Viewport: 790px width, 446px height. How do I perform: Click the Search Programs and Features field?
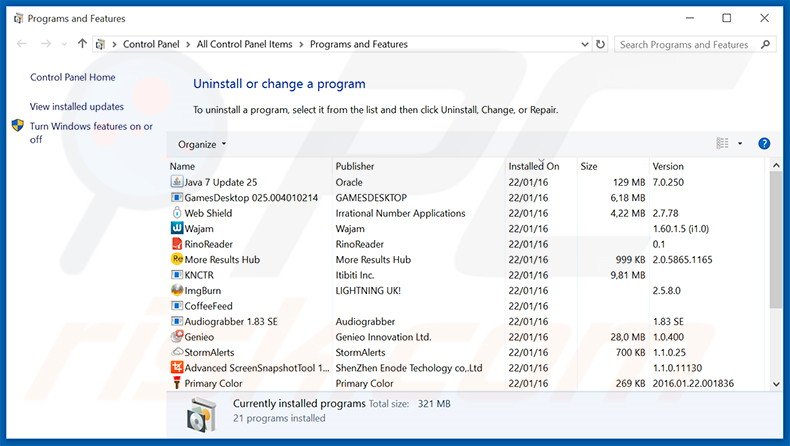pyautogui.click(x=684, y=44)
